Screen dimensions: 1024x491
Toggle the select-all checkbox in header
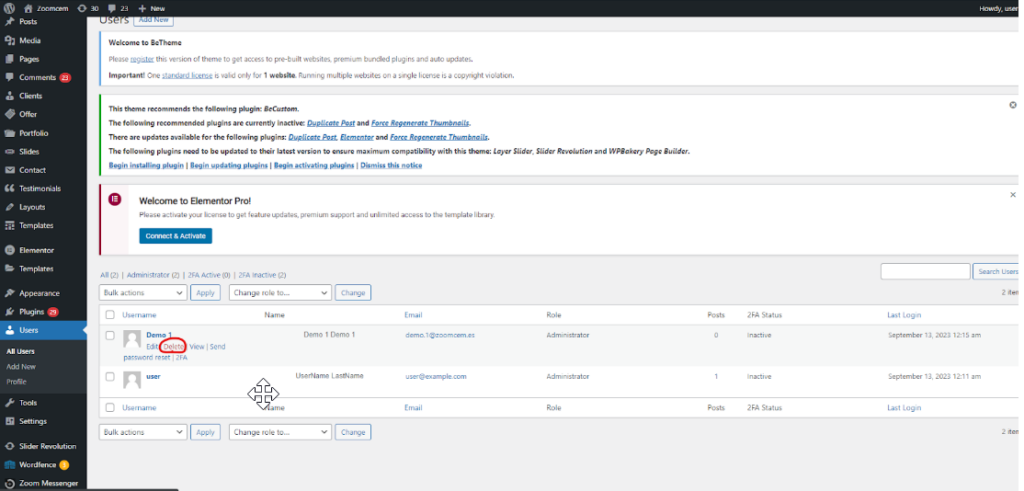pyautogui.click(x=109, y=315)
